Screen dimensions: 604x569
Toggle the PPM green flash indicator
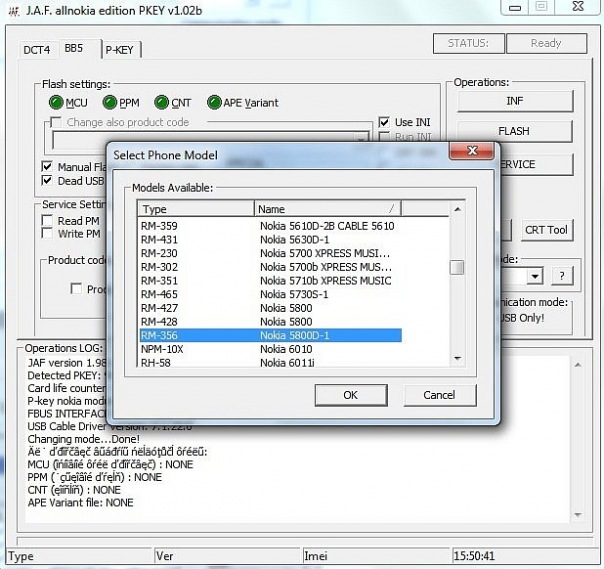click(110, 102)
